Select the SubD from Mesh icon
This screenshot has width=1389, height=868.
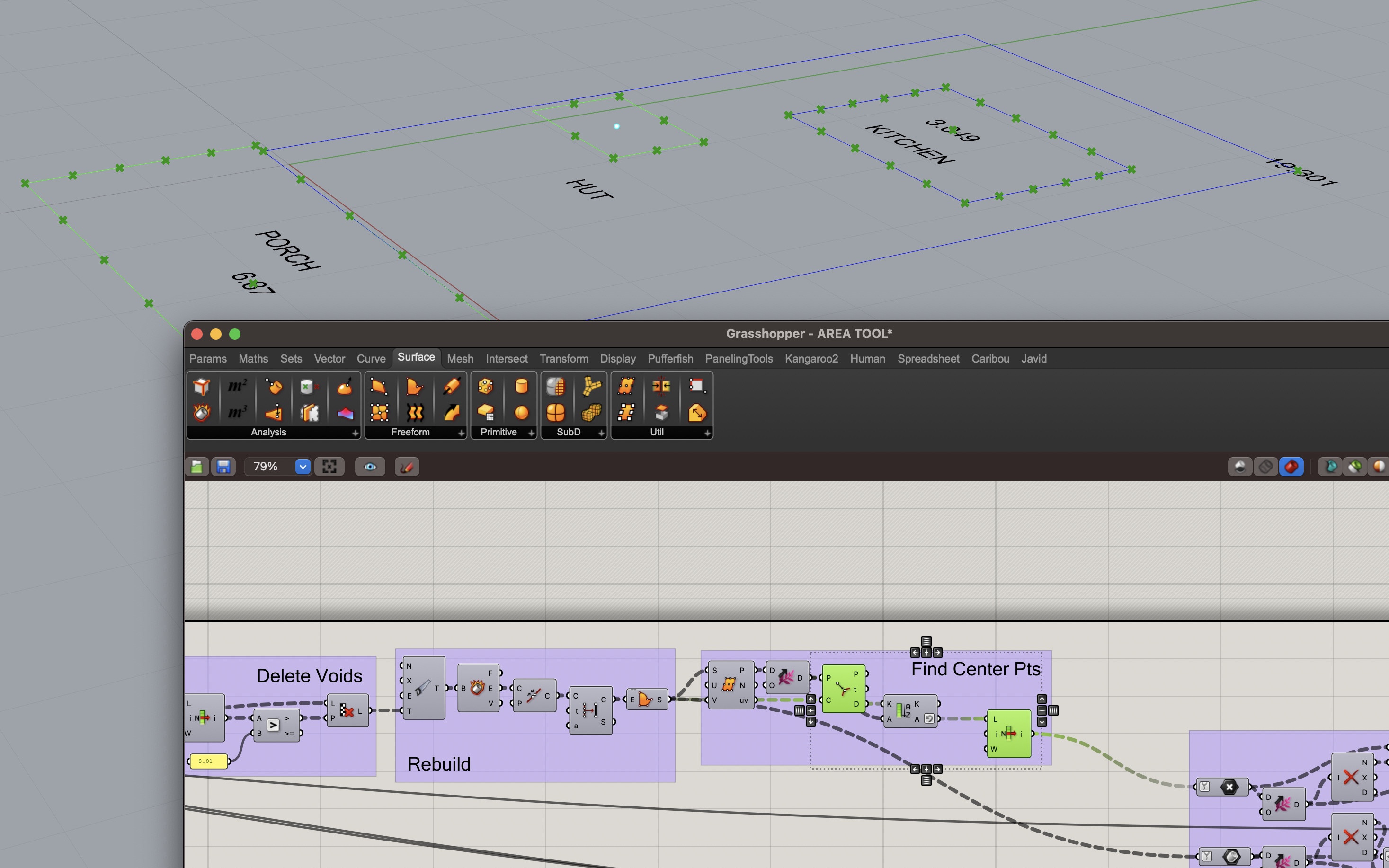pyautogui.click(x=556, y=386)
